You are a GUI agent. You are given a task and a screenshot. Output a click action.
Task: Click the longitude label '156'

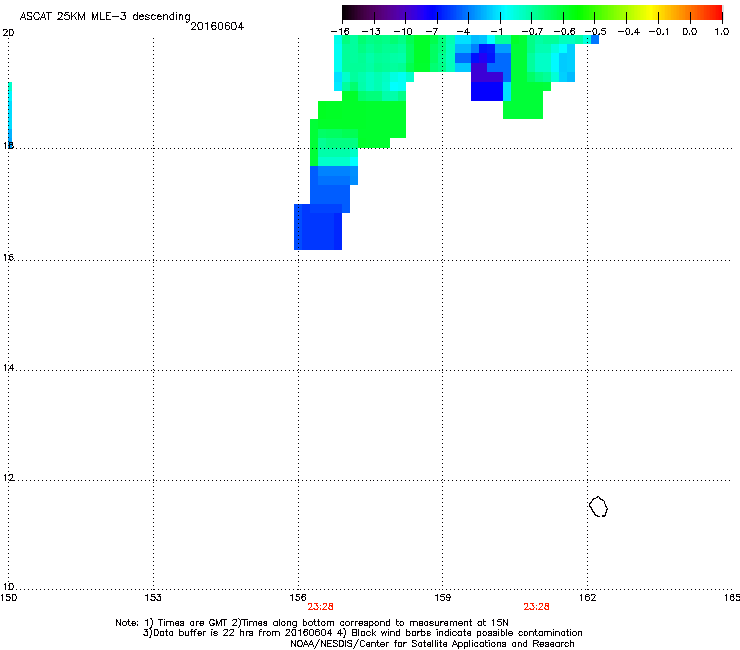tap(298, 598)
